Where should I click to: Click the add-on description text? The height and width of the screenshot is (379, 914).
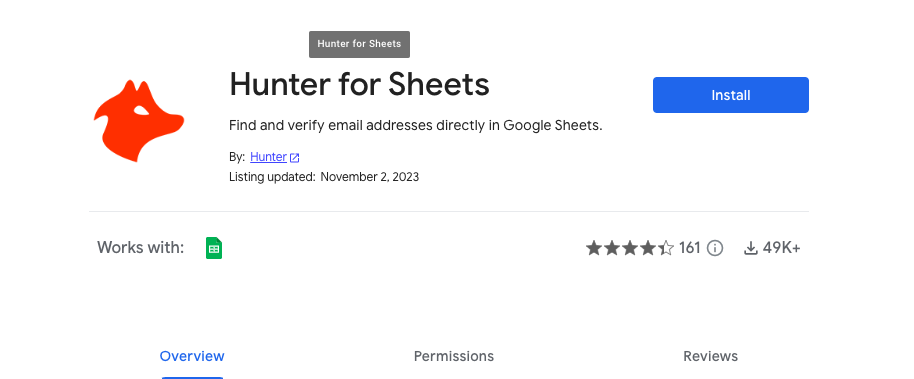tap(415, 125)
